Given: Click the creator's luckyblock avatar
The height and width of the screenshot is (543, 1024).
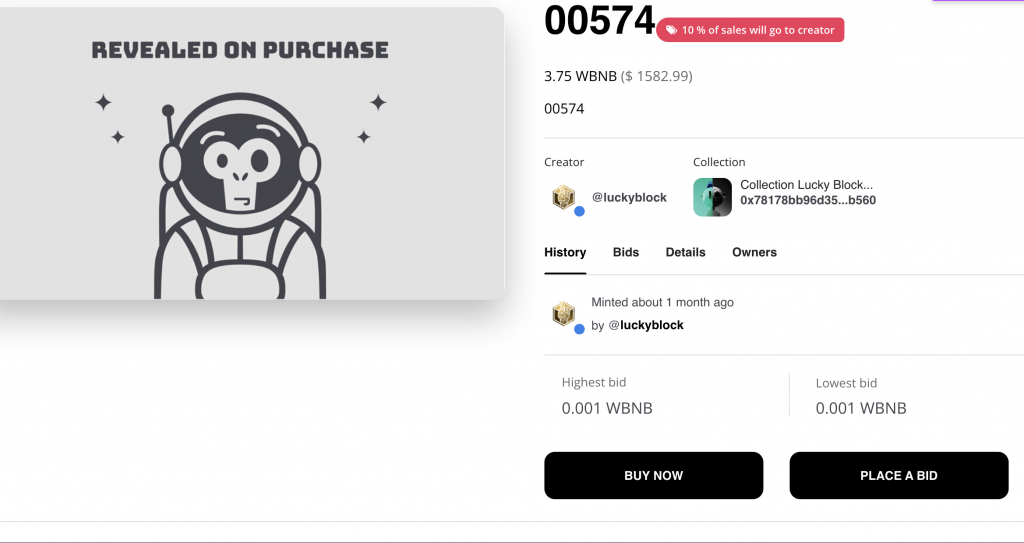Looking at the screenshot, I should [564, 197].
